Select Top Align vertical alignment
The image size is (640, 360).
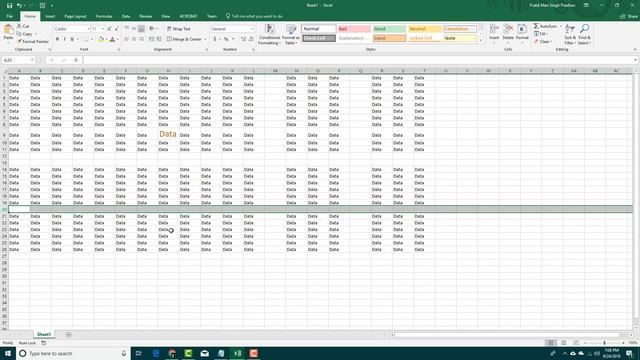(x=127, y=29)
